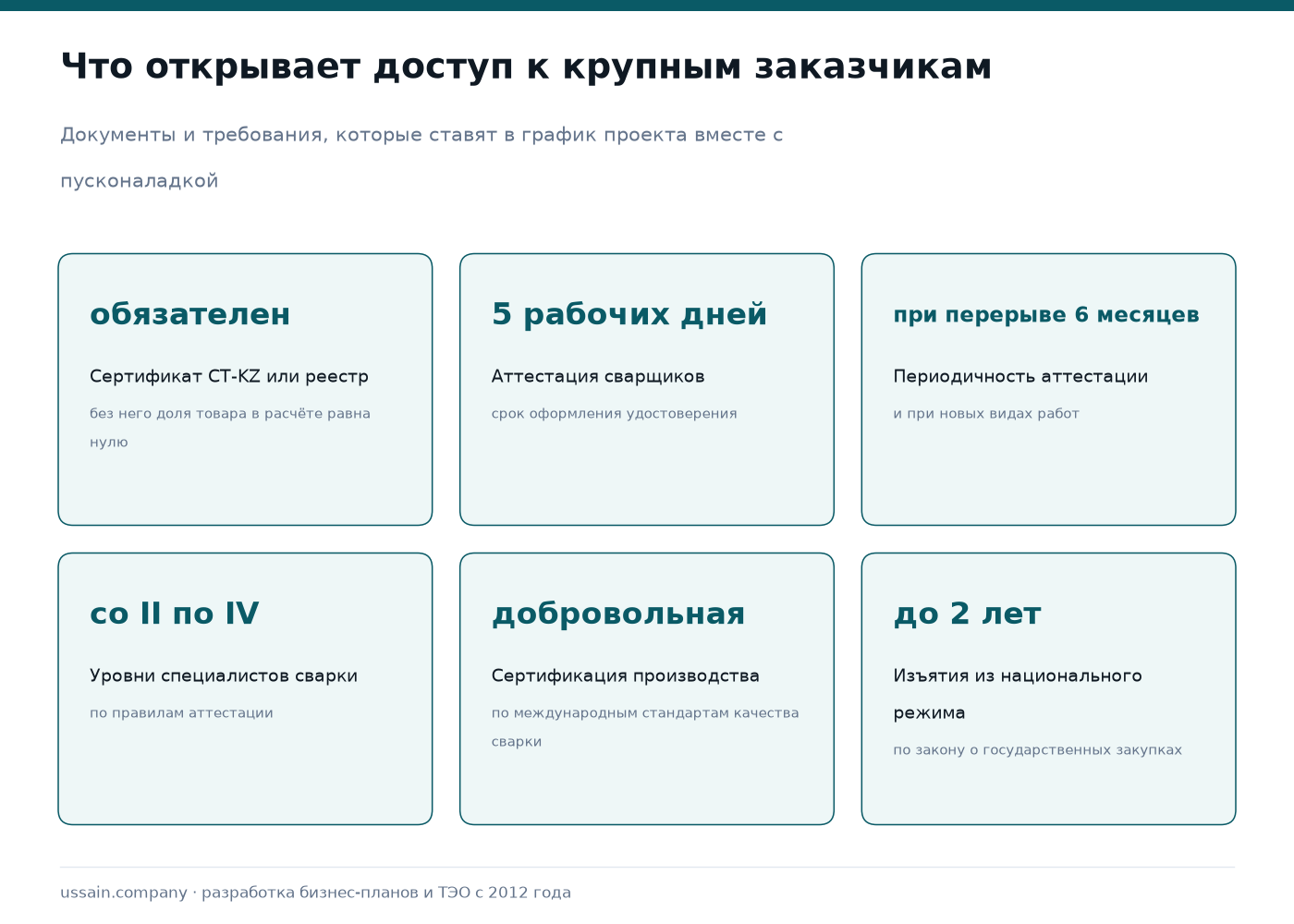This screenshot has height=924, width=1294.
Task: Select 'Периодичность аттестации' label
Action: coord(1020,376)
